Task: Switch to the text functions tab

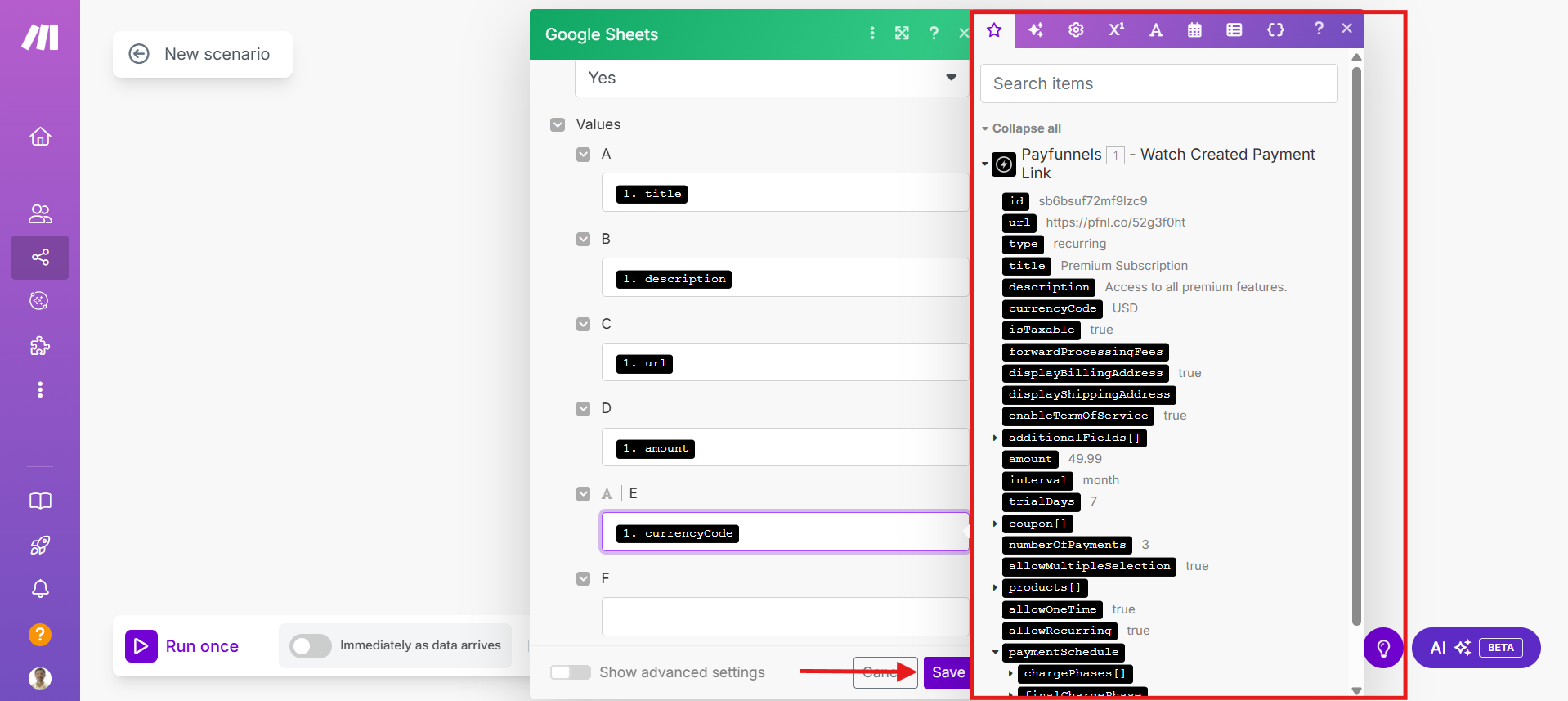Action: [x=1155, y=30]
